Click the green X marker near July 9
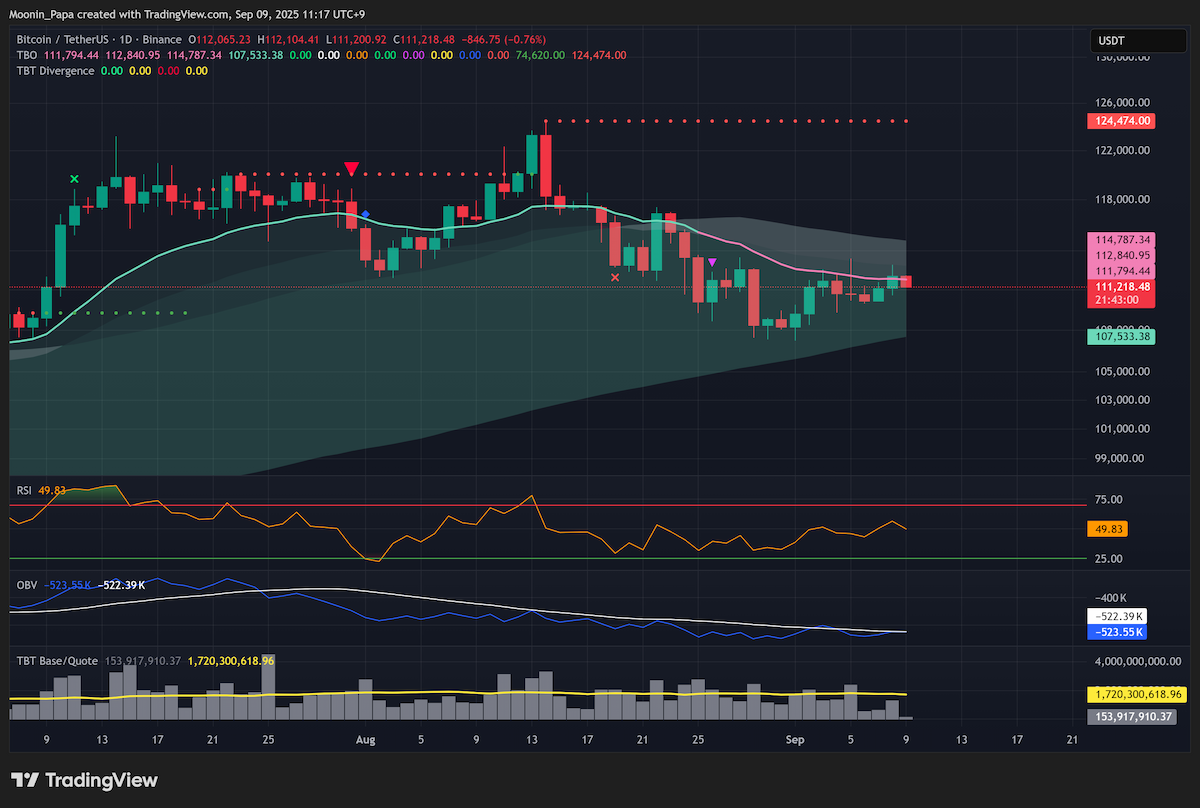 pos(74,179)
